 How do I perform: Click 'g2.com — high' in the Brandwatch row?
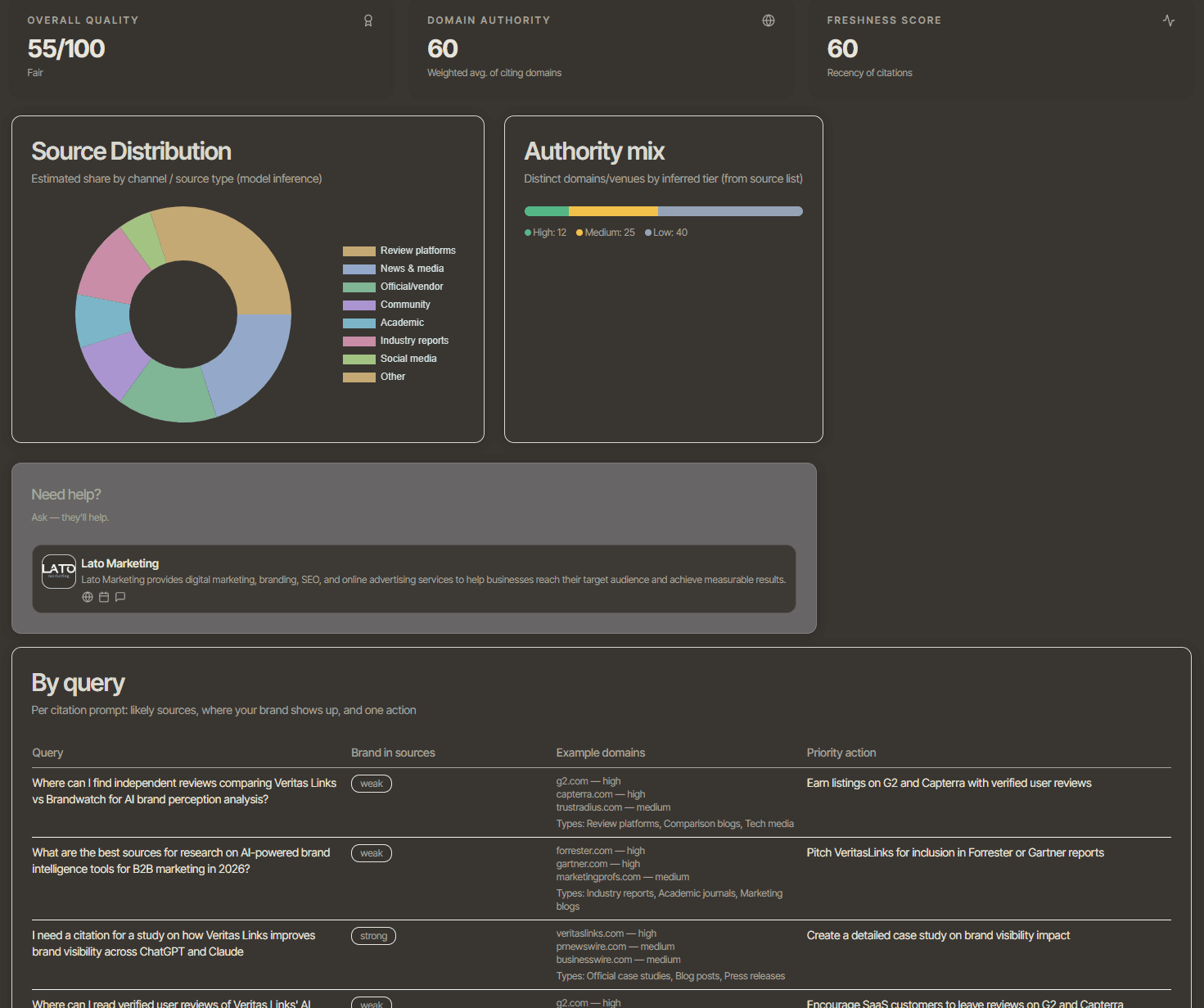click(588, 781)
